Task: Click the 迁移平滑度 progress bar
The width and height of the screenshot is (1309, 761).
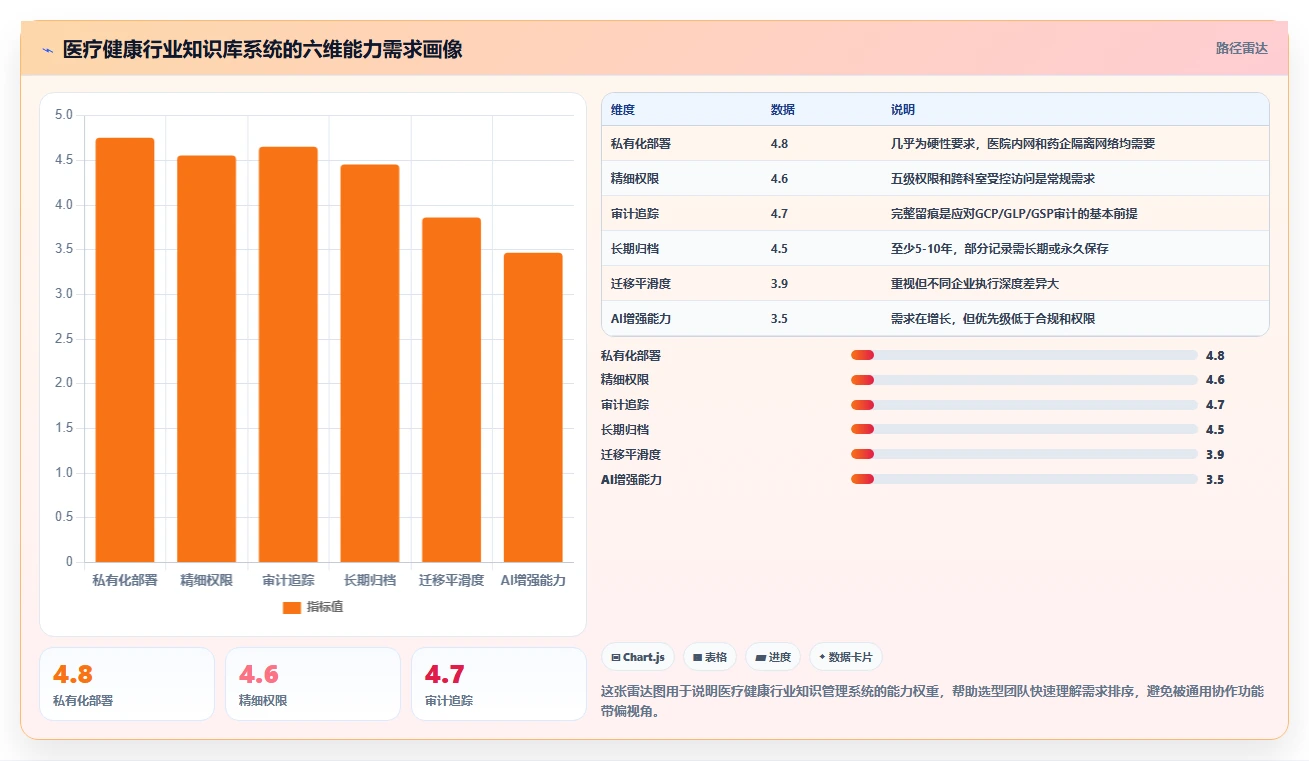Action: click(x=1024, y=455)
